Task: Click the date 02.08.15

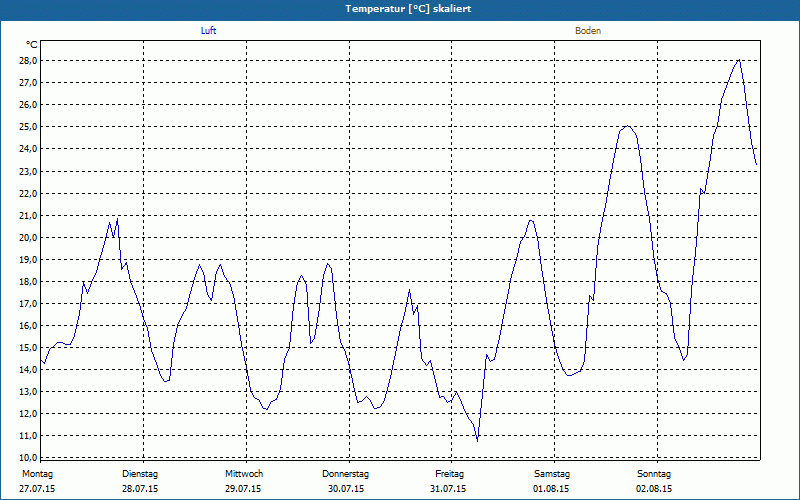Action: coord(654,489)
